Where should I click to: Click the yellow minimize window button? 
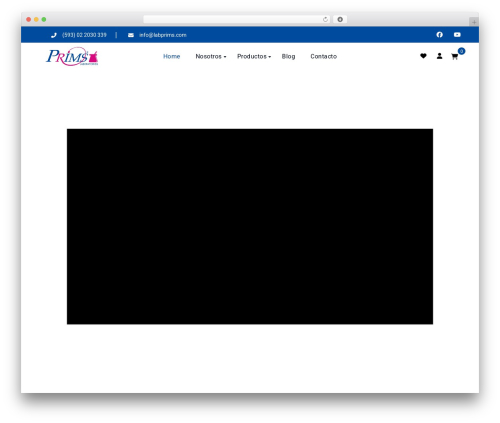(x=36, y=19)
